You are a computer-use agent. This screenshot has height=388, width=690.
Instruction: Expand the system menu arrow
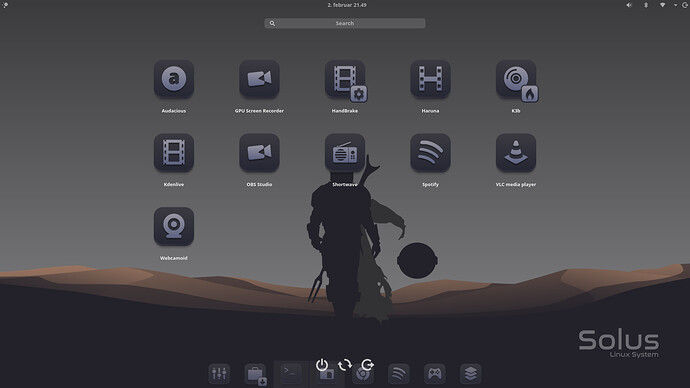675,5
